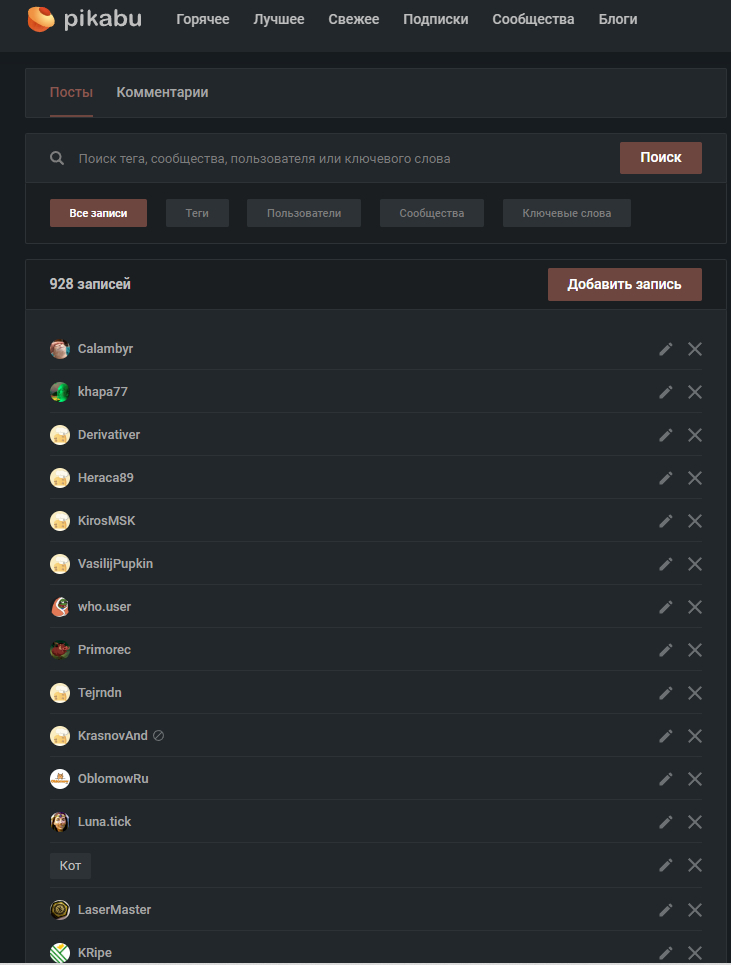Viewport: 731px width, 965px height.
Task: Click the 928 записей counter text
Action: [x=90, y=284]
